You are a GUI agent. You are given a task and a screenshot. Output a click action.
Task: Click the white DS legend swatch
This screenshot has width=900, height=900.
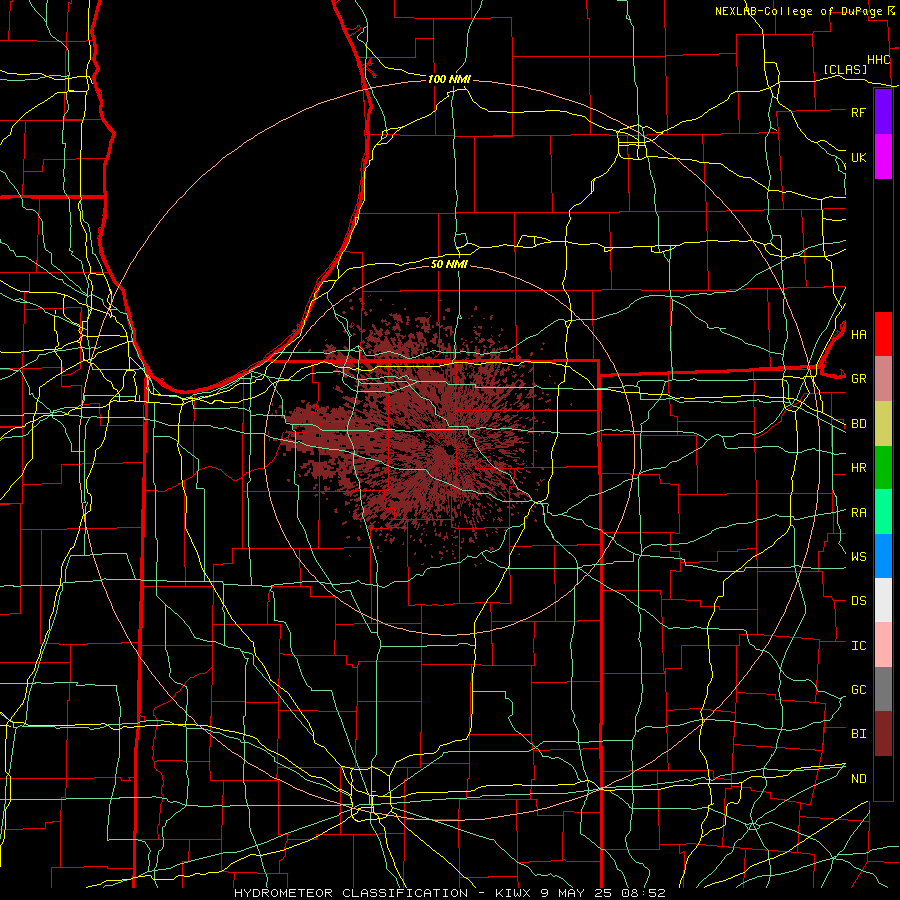coord(883,600)
